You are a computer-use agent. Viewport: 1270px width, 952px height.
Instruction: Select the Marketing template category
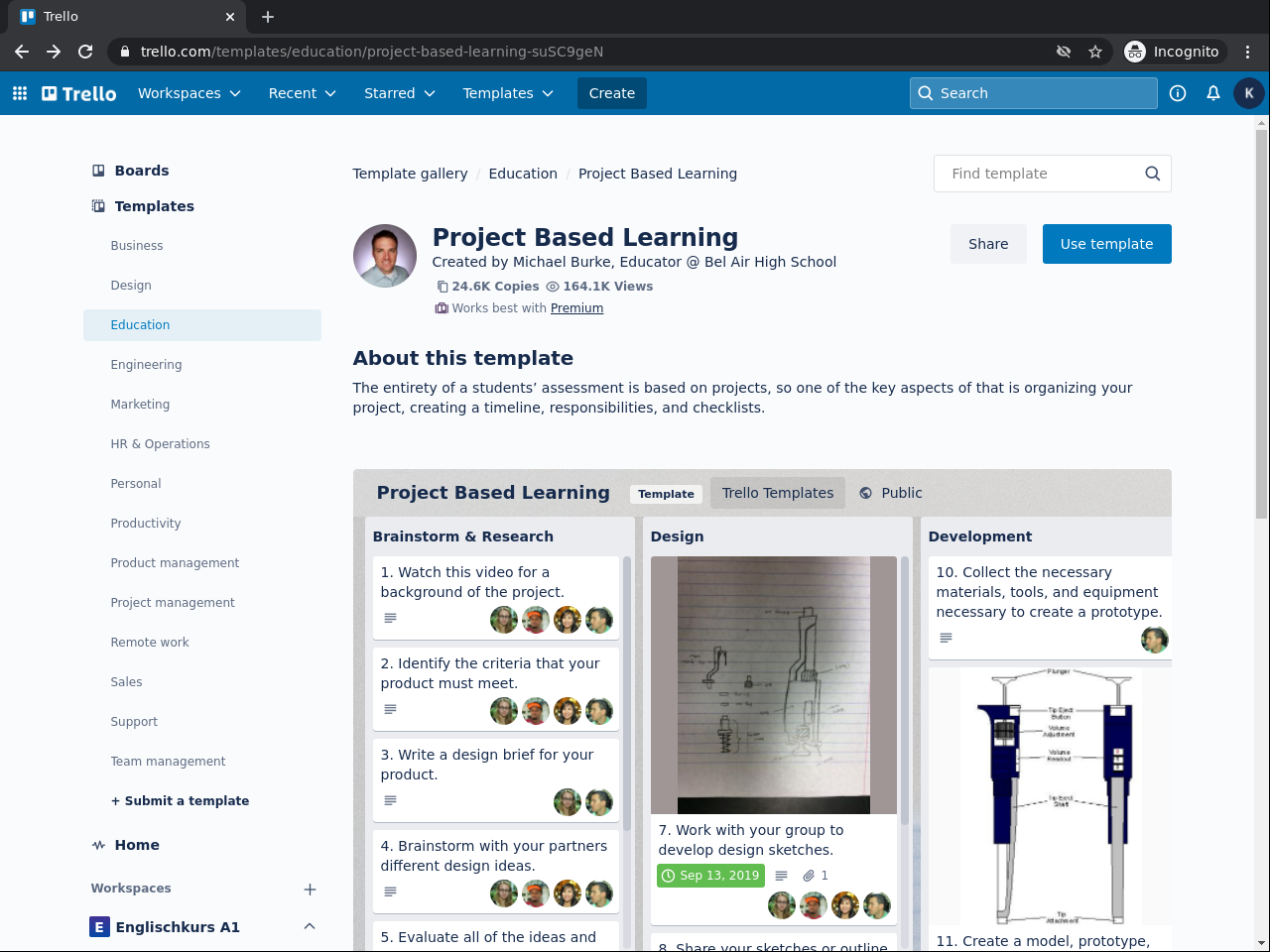[x=202, y=405]
